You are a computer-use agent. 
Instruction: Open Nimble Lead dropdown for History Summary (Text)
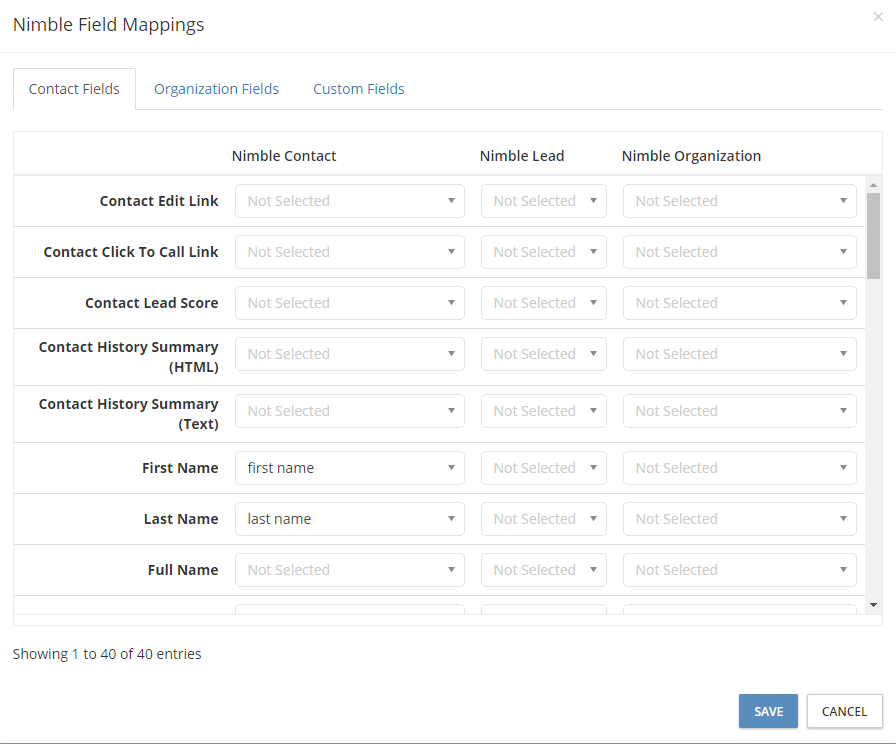point(544,411)
